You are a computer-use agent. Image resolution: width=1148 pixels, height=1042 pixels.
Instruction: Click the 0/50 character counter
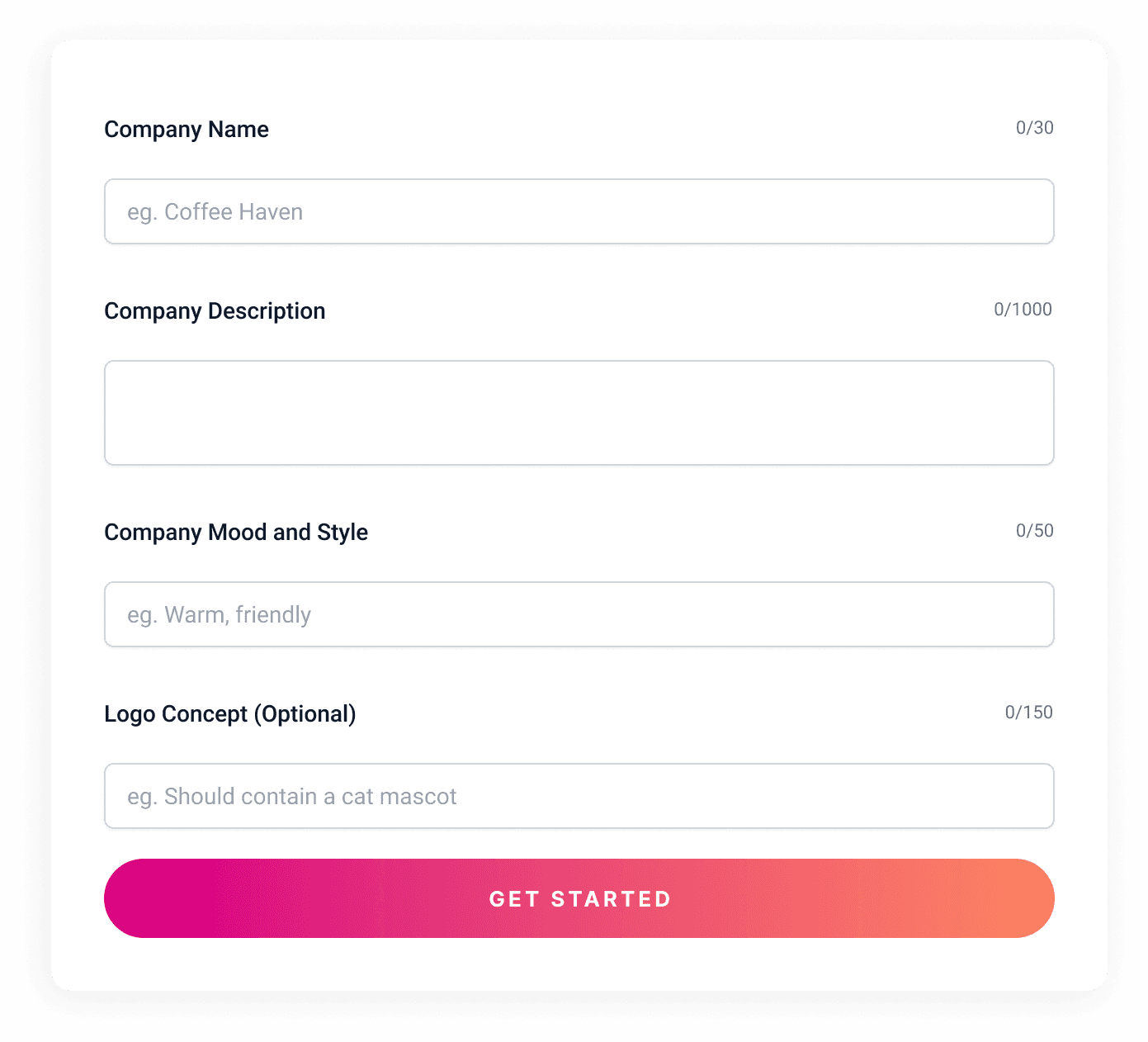tap(1034, 531)
